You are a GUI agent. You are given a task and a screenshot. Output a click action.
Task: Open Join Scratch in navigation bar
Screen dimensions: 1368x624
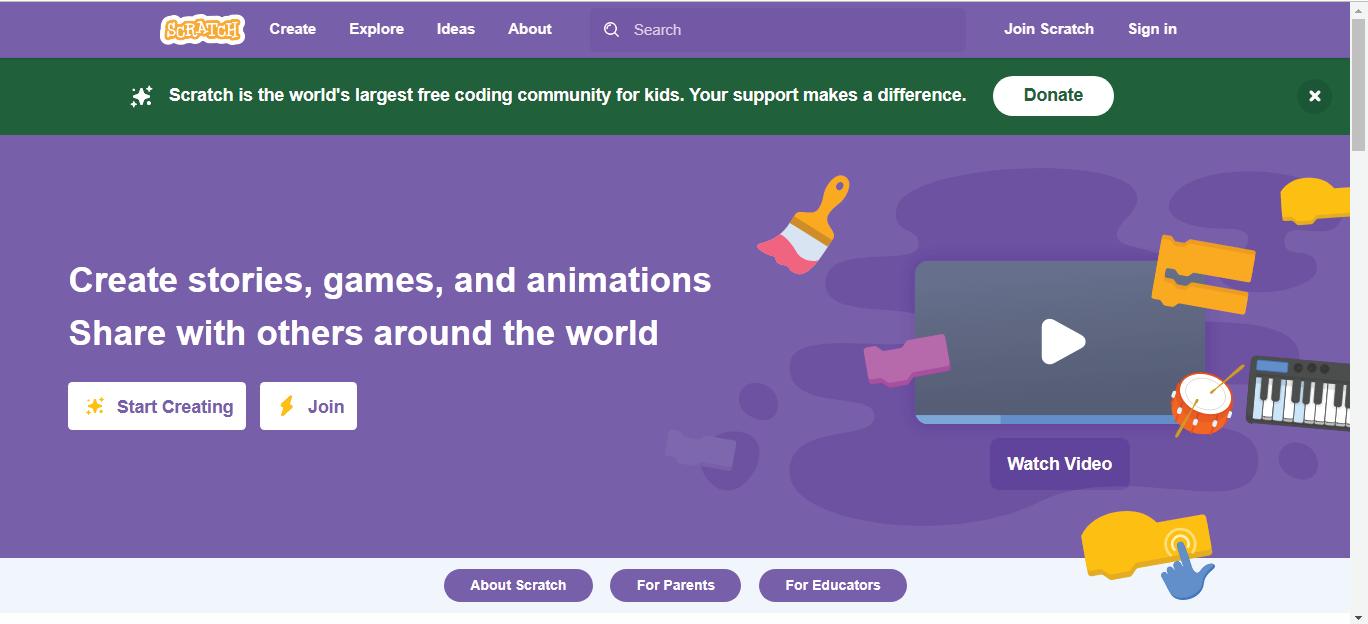tap(1049, 29)
